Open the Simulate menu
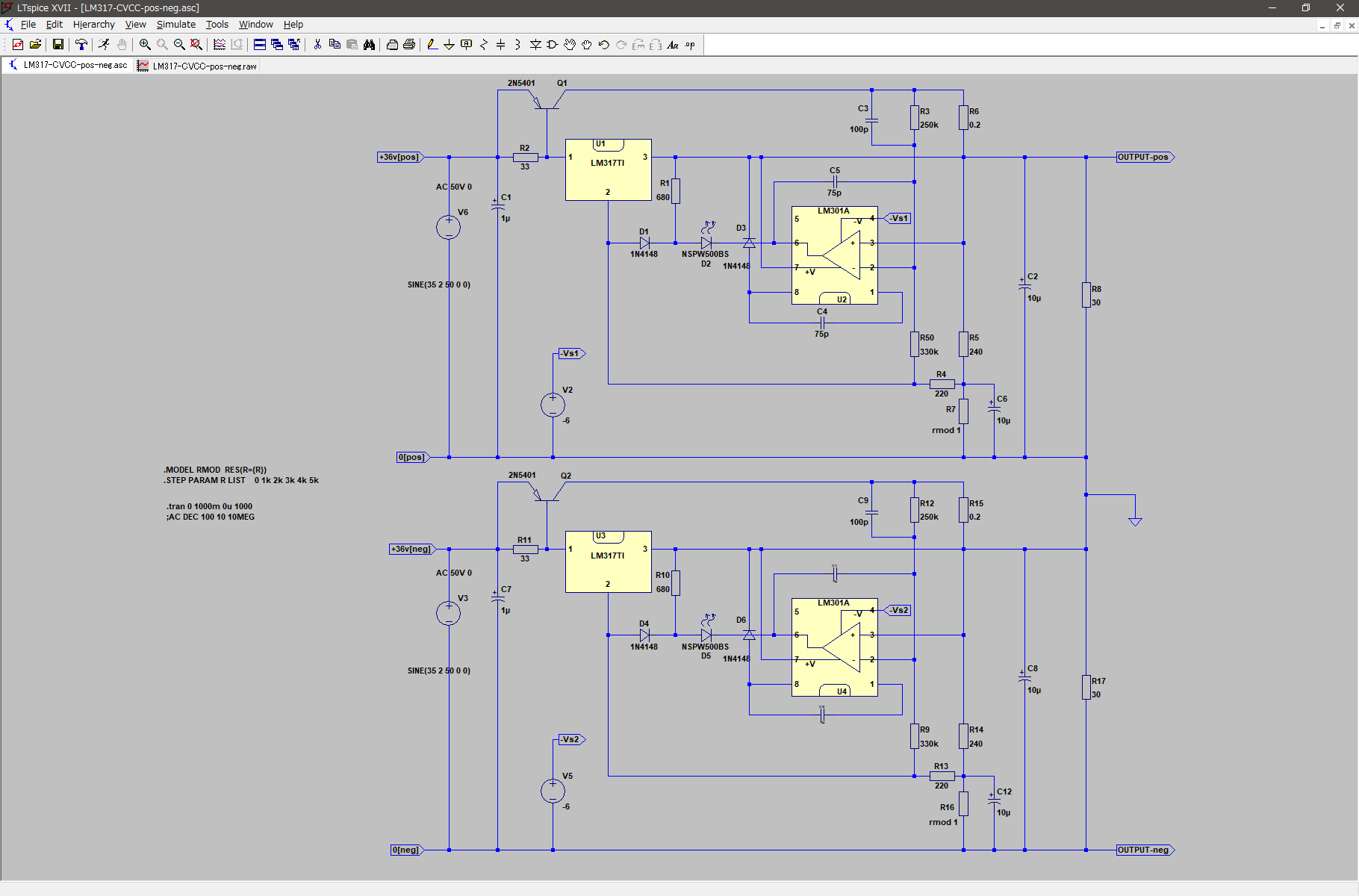Viewport: 1359px width, 896px height. pos(176,25)
